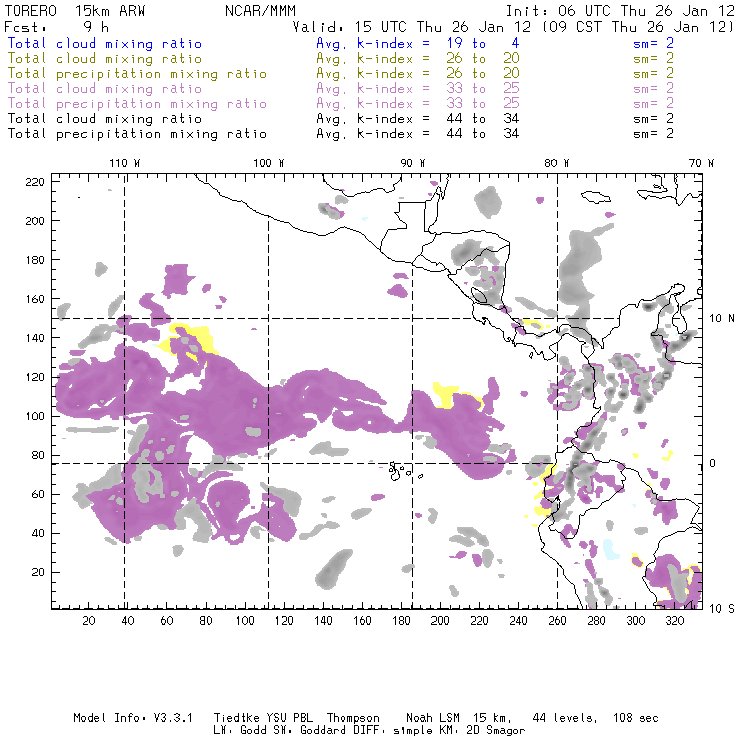
Task: Select the "180" tick label on the vertical axis
Action: pos(35,260)
